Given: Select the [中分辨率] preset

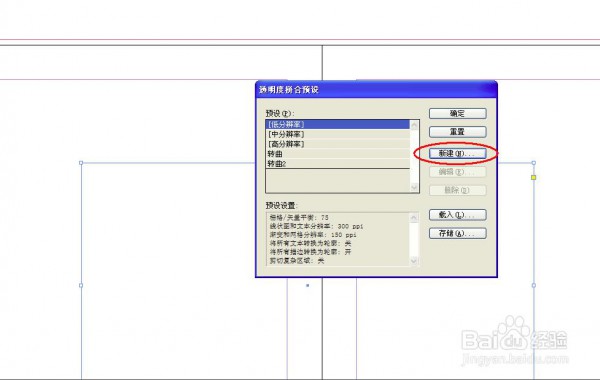Looking at the screenshot, I should click(338, 134).
